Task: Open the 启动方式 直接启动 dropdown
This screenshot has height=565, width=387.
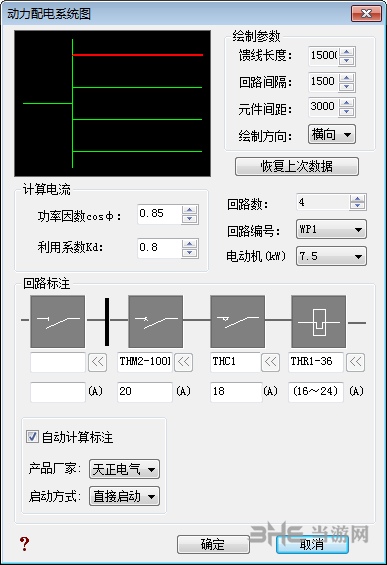Action: point(124,496)
